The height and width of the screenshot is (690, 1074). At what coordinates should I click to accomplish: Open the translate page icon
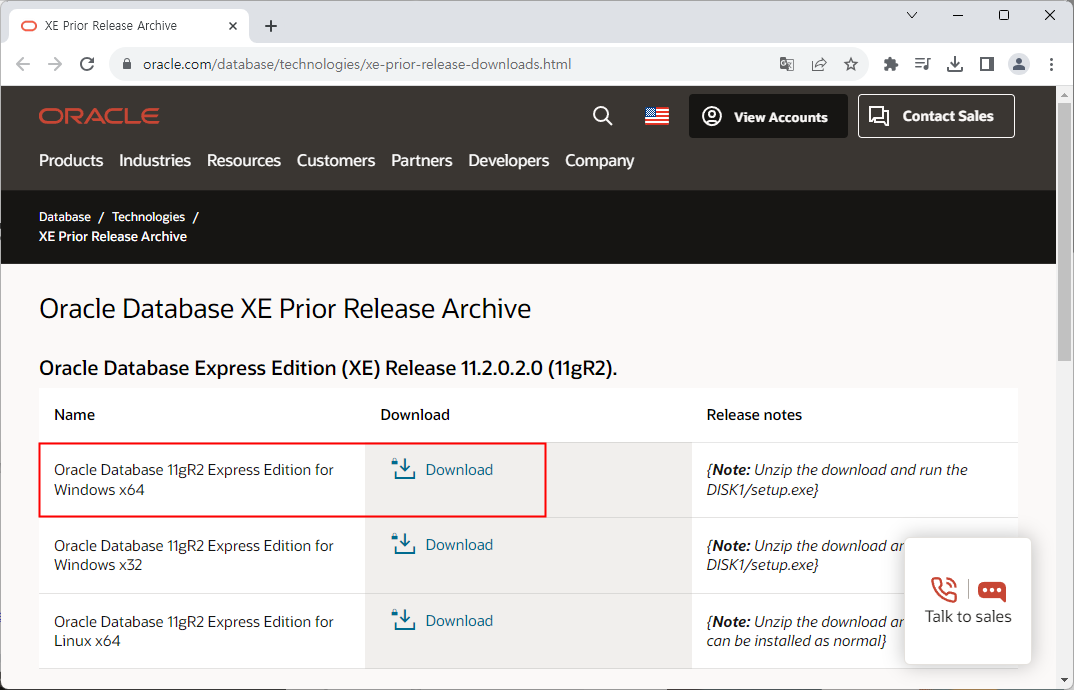point(787,64)
